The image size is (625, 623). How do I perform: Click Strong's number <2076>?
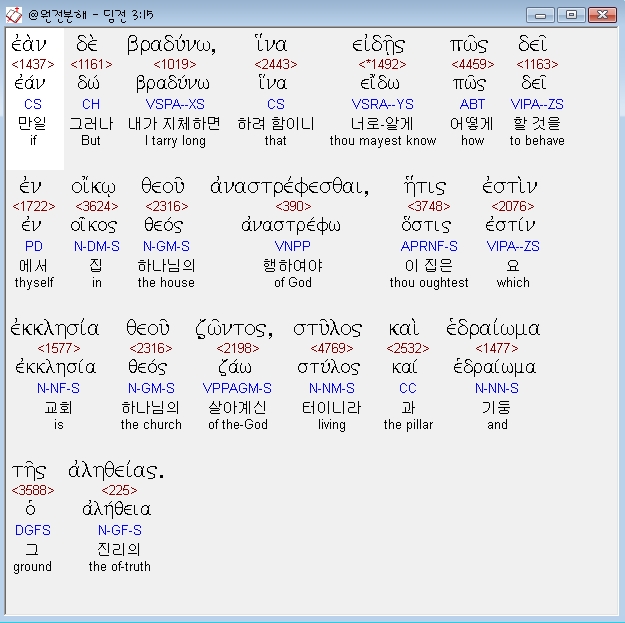513,206
